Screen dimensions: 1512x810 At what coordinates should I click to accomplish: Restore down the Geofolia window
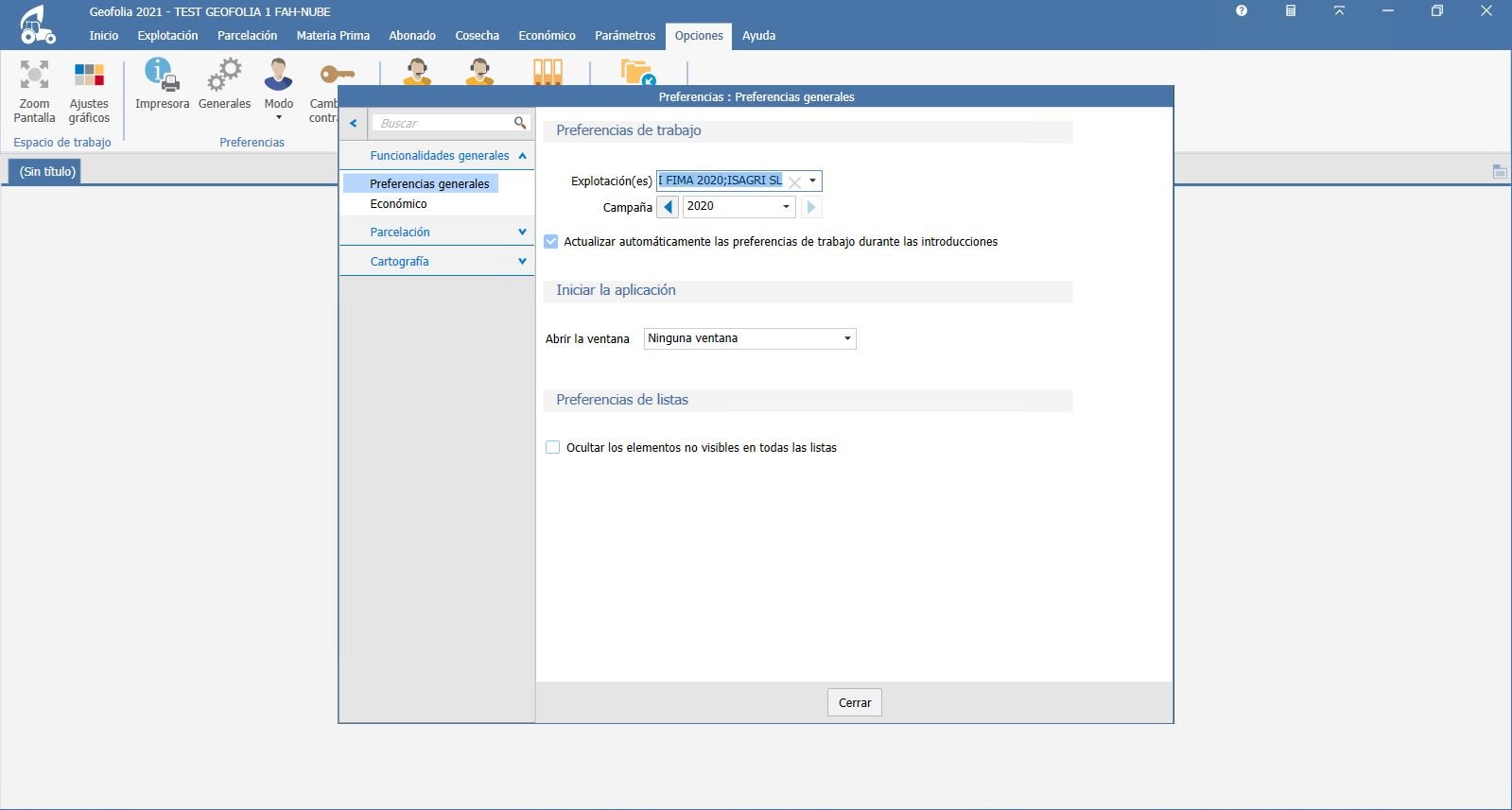[x=1437, y=11]
